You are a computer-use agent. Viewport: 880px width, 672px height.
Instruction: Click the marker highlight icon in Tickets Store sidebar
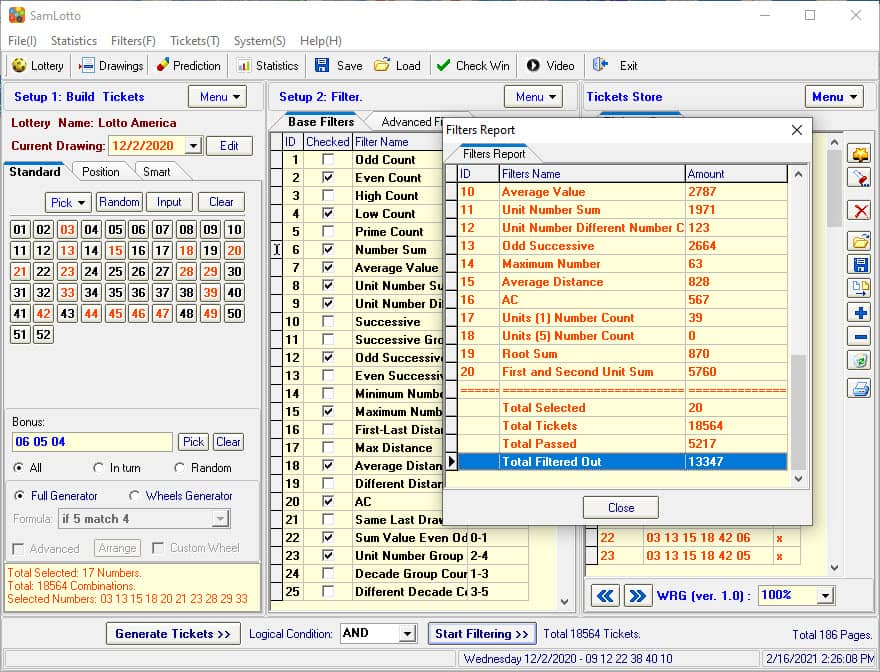tap(860, 177)
